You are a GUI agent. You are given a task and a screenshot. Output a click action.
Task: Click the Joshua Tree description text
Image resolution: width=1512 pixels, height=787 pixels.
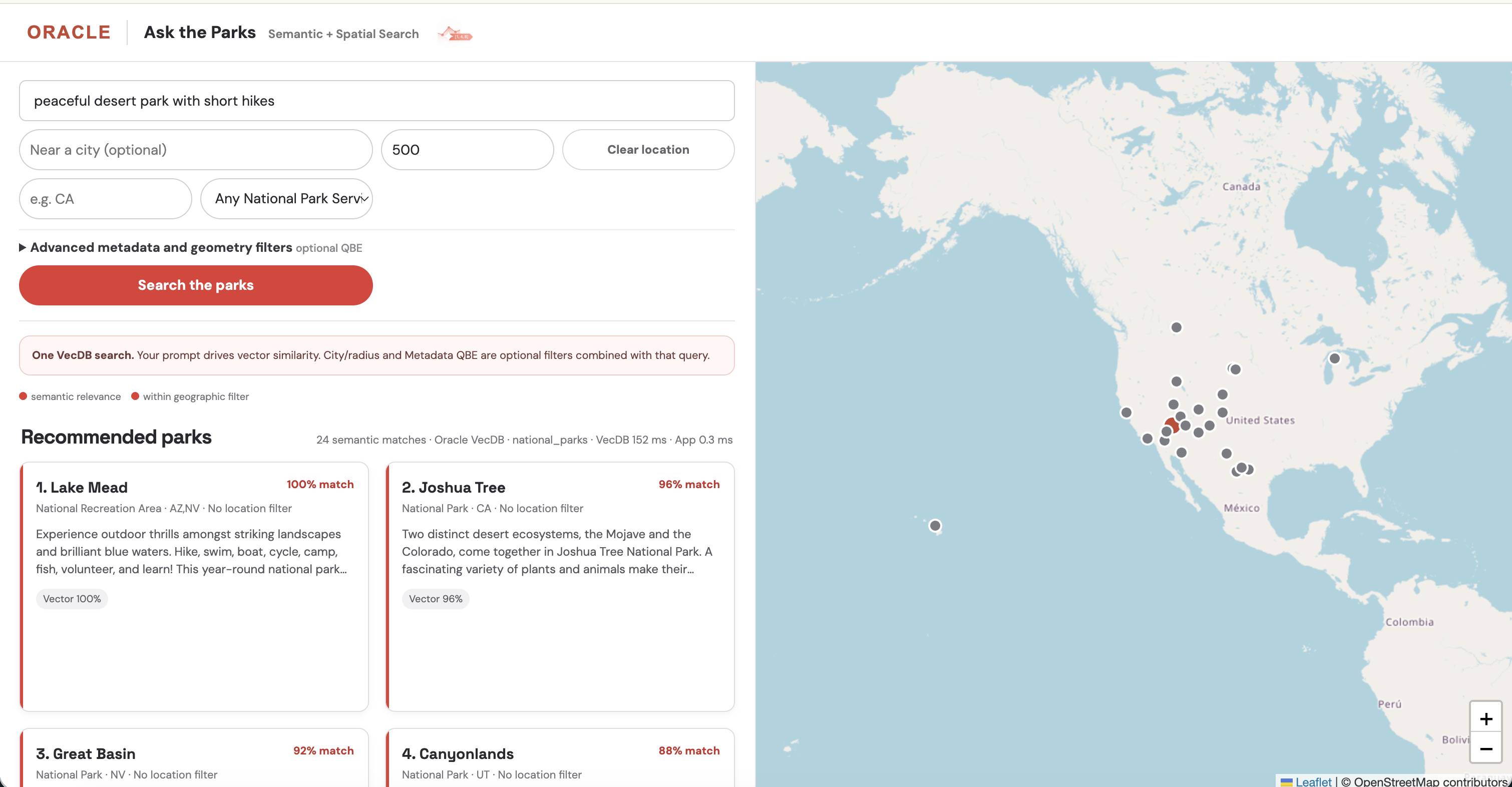tap(557, 552)
